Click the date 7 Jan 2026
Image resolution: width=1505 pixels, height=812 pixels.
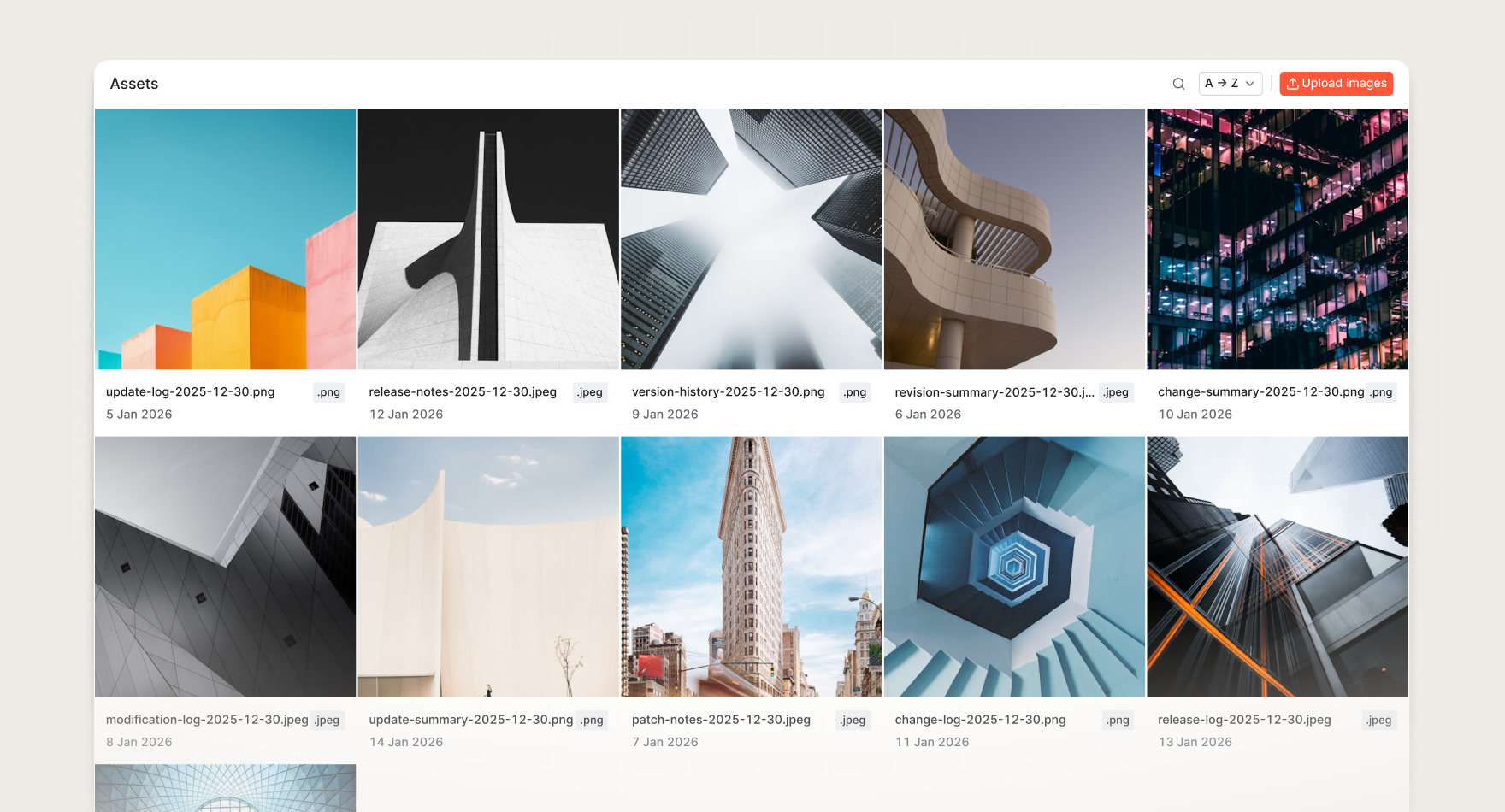[x=665, y=742]
